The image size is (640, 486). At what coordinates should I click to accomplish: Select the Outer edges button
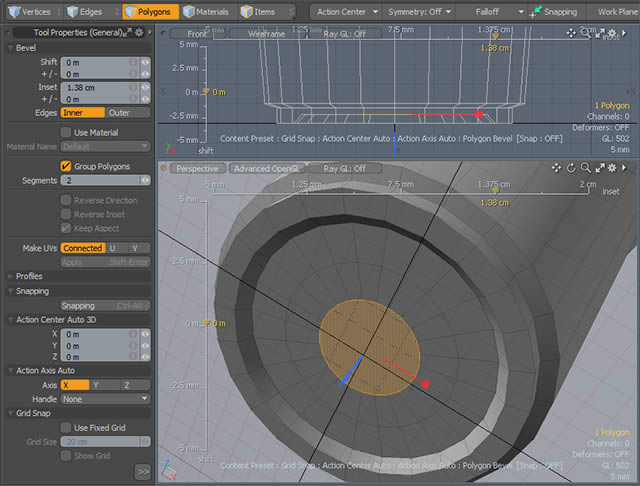pyautogui.click(x=127, y=113)
